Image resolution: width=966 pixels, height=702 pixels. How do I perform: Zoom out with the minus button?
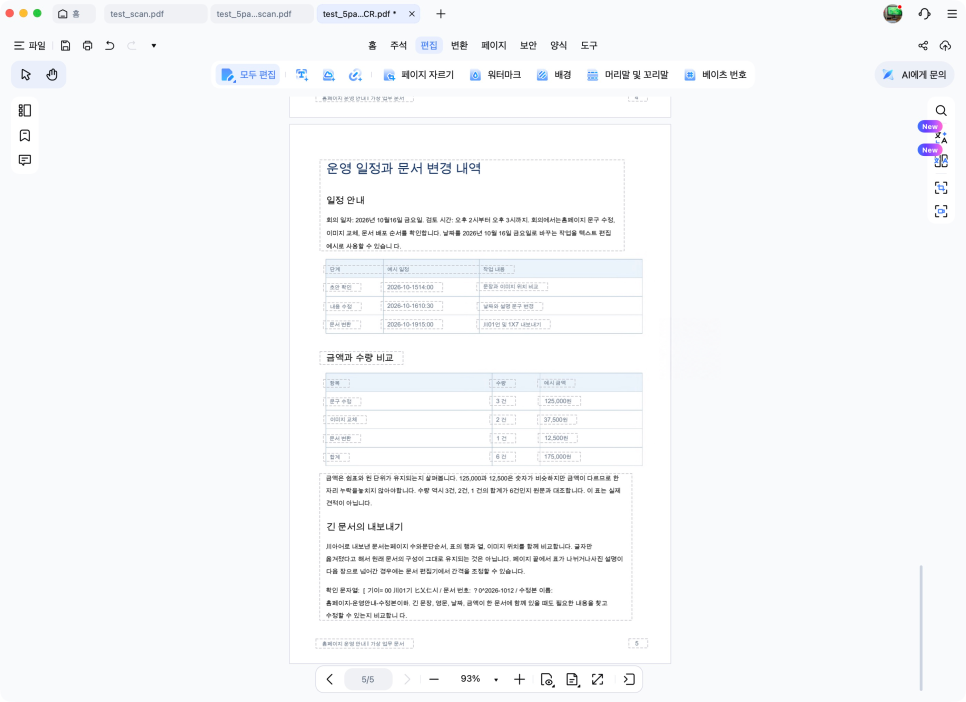(x=434, y=679)
